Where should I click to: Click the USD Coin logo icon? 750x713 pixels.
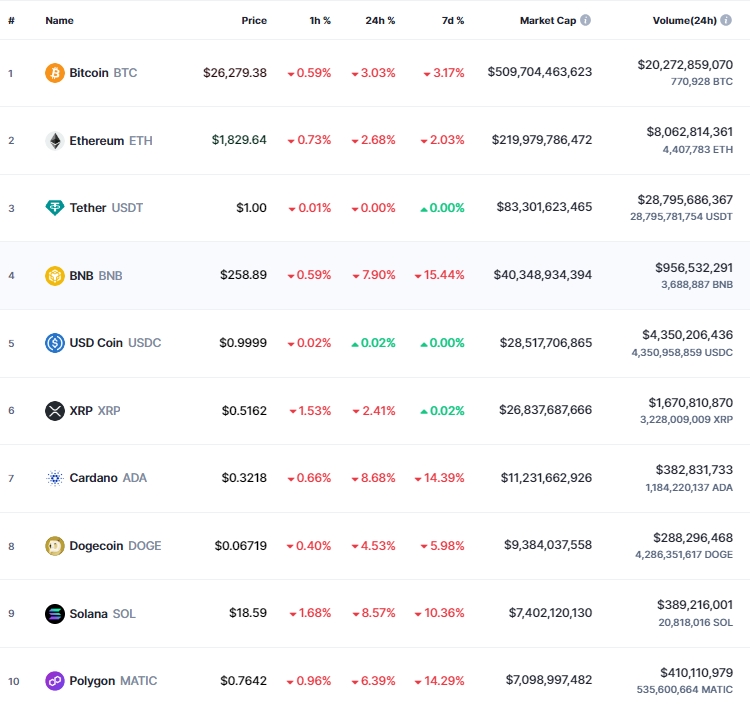point(55,343)
